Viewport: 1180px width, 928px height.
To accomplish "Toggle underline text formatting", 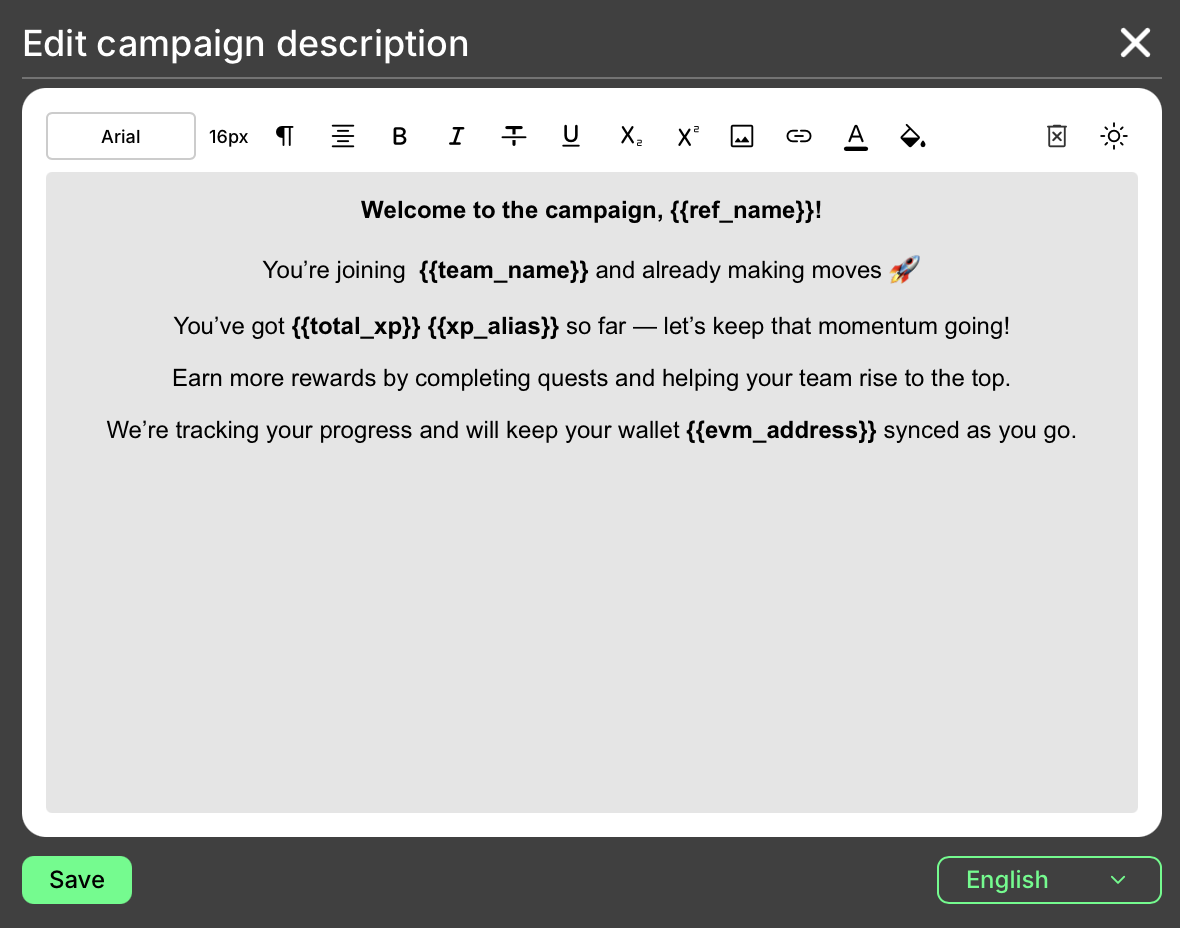I will click(x=571, y=137).
